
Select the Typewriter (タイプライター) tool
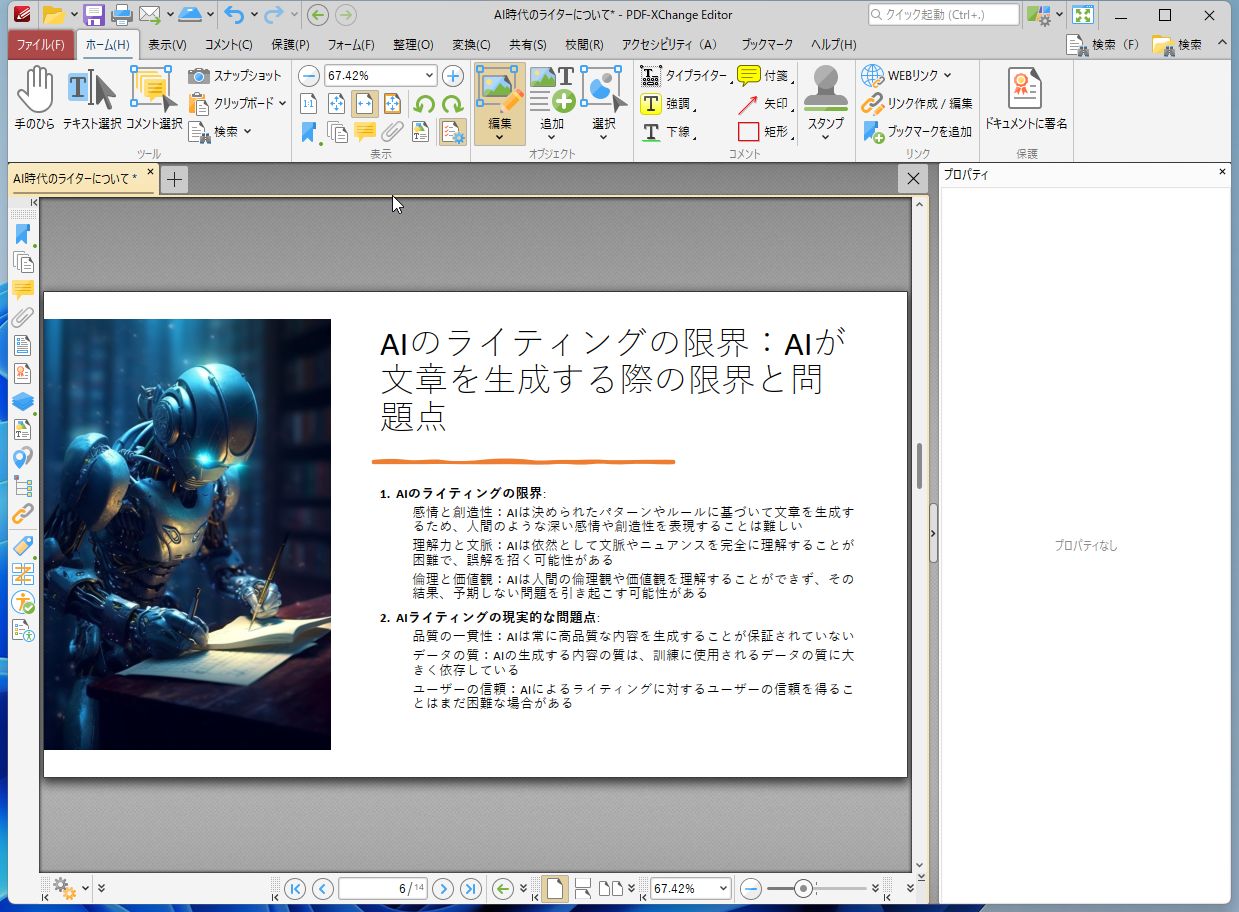[684, 76]
